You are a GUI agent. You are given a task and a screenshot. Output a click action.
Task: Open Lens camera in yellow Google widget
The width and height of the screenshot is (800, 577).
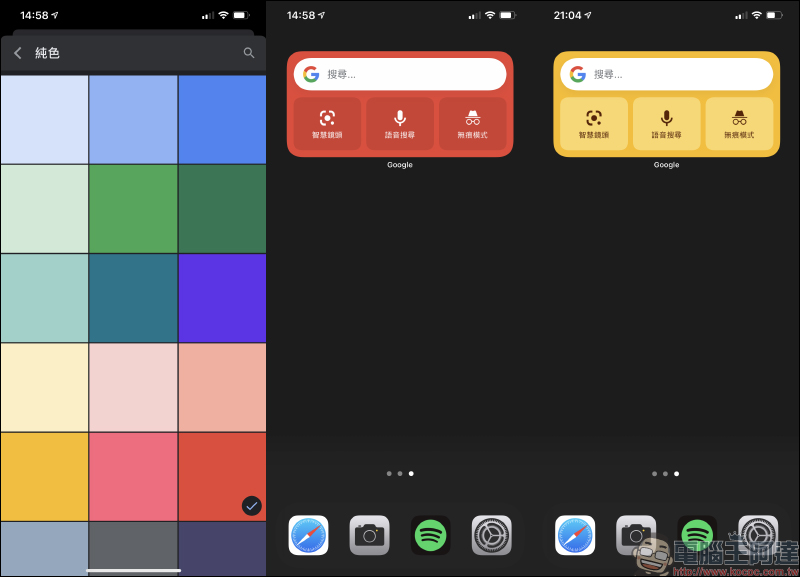[x=594, y=123]
